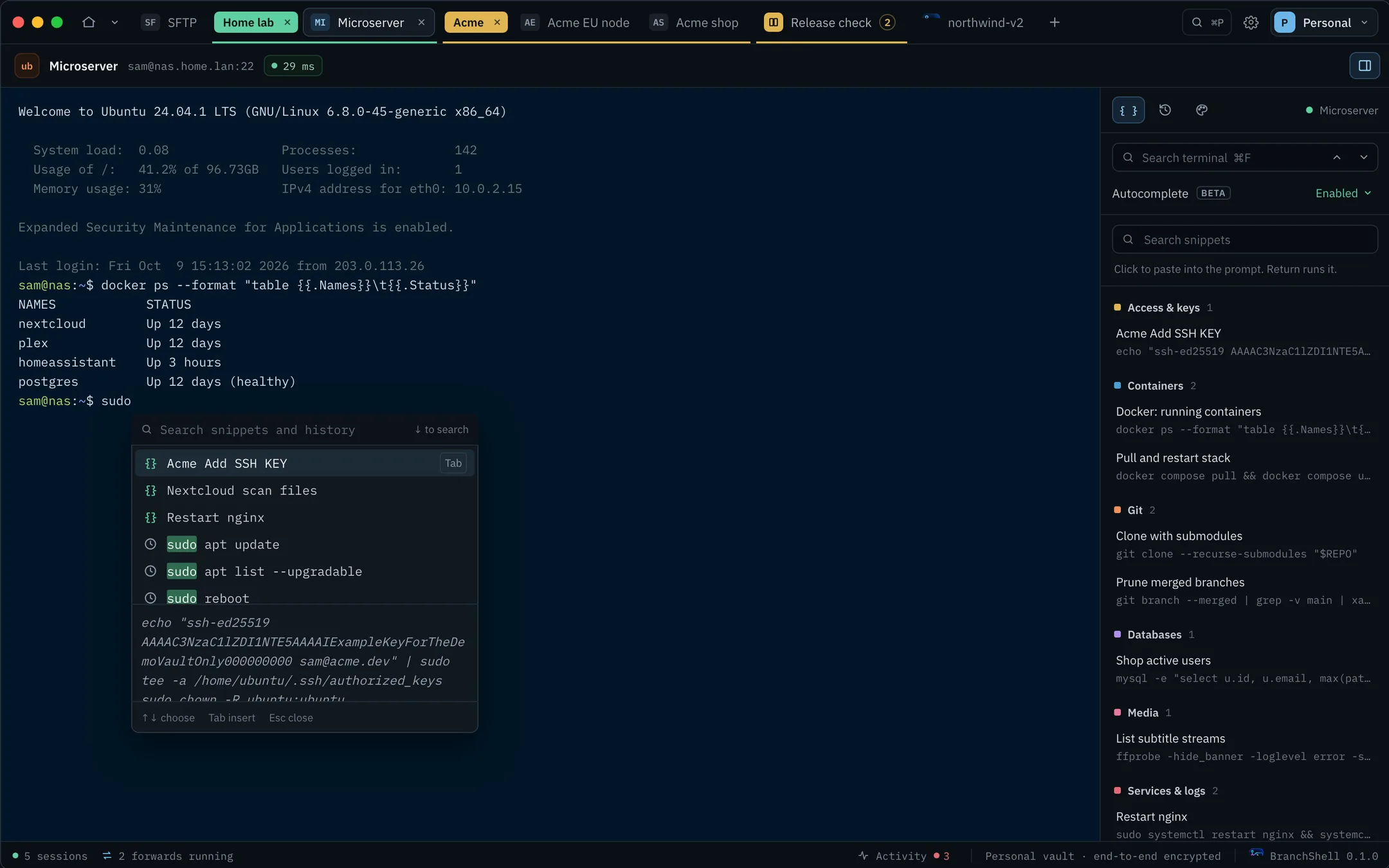This screenshot has width=1389, height=868.
Task: Open the Personal vault dropdown
Action: point(1323,23)
